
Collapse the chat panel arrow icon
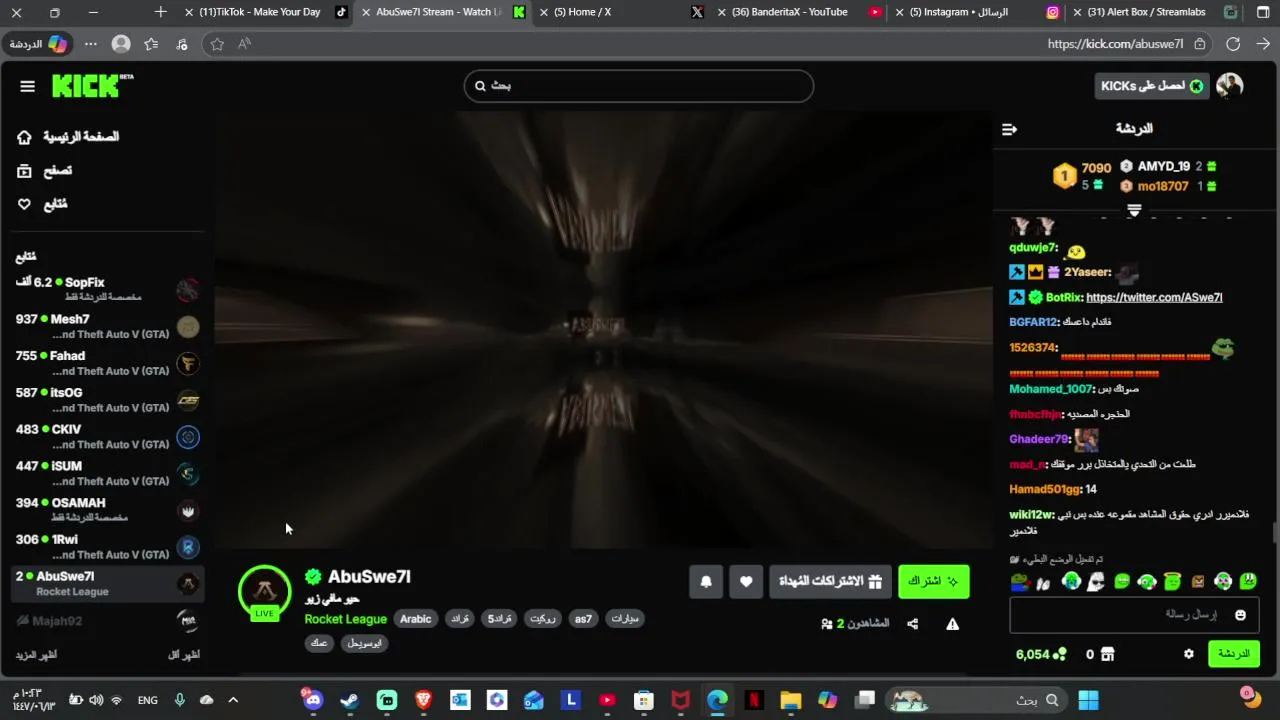tap(1009, 129)
